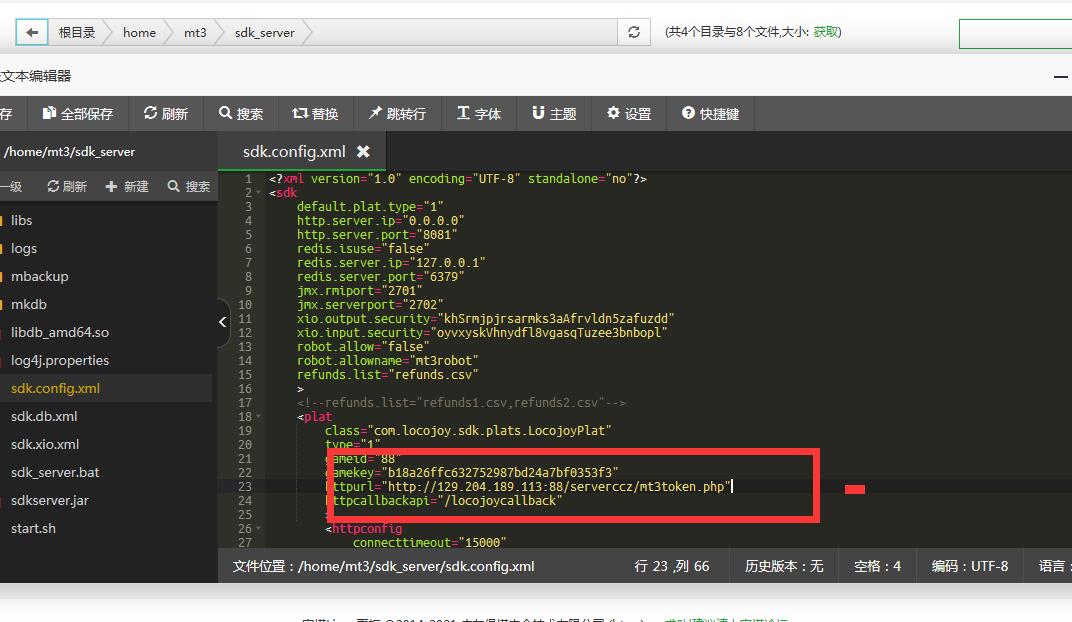Close the sdk.config.xml tab

tap(363, 152)
